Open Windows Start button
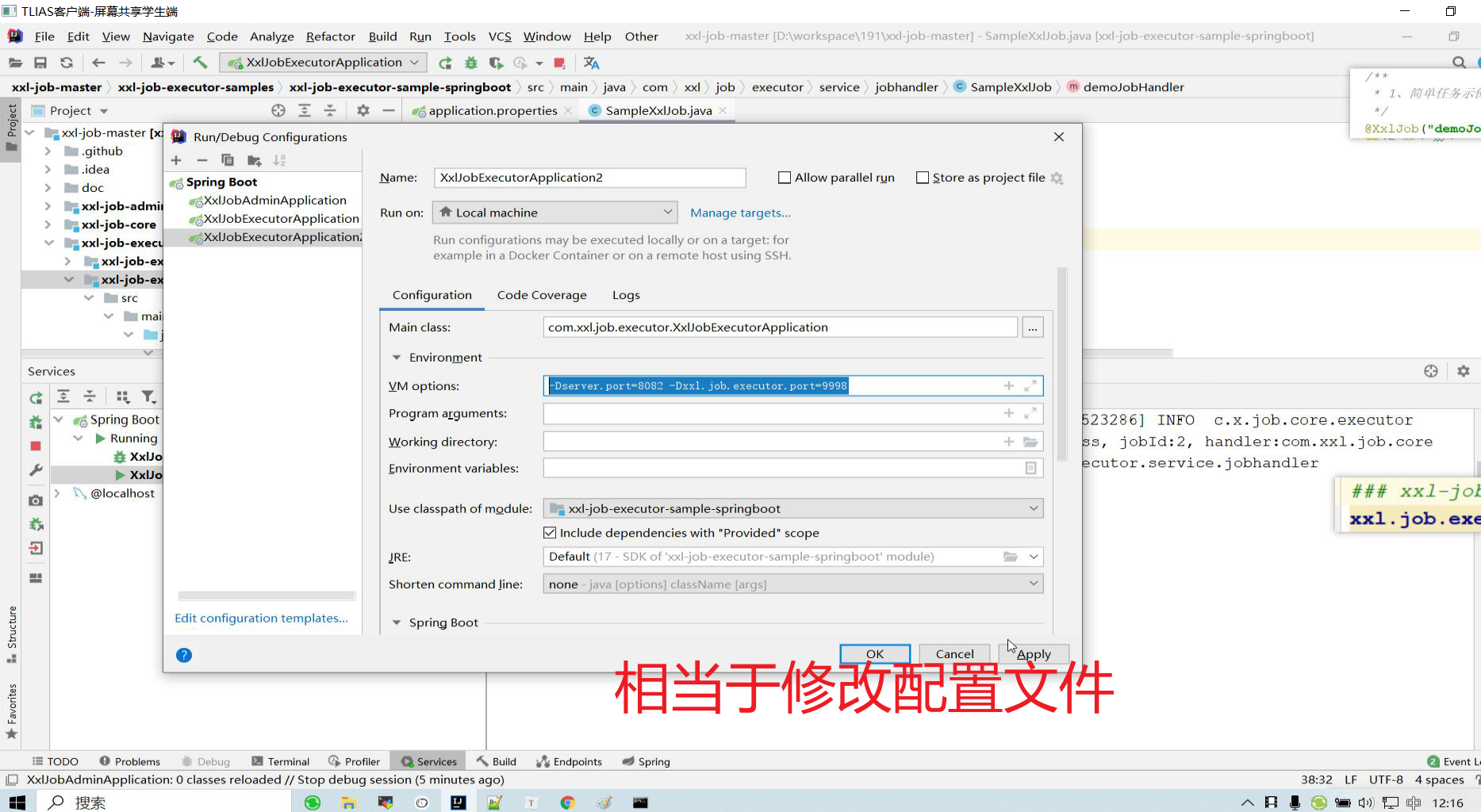The width and height of the screenshot is (1481, 812). point(17,802)
